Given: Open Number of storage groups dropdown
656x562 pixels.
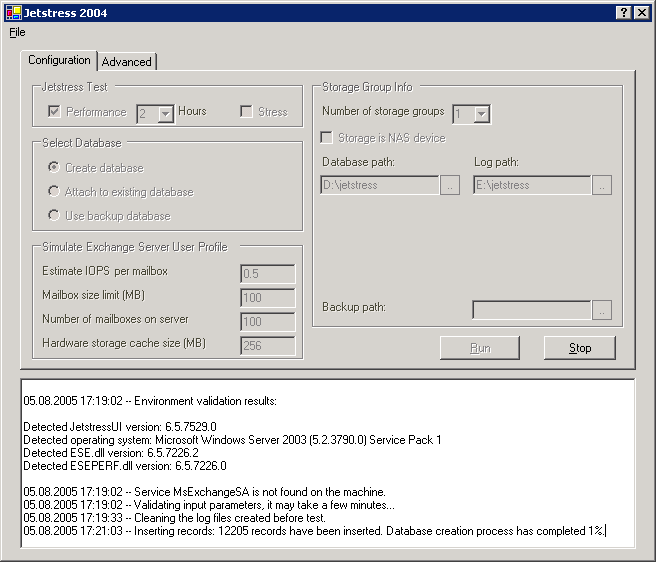Looking at the screenshot, I should (482, 114).
